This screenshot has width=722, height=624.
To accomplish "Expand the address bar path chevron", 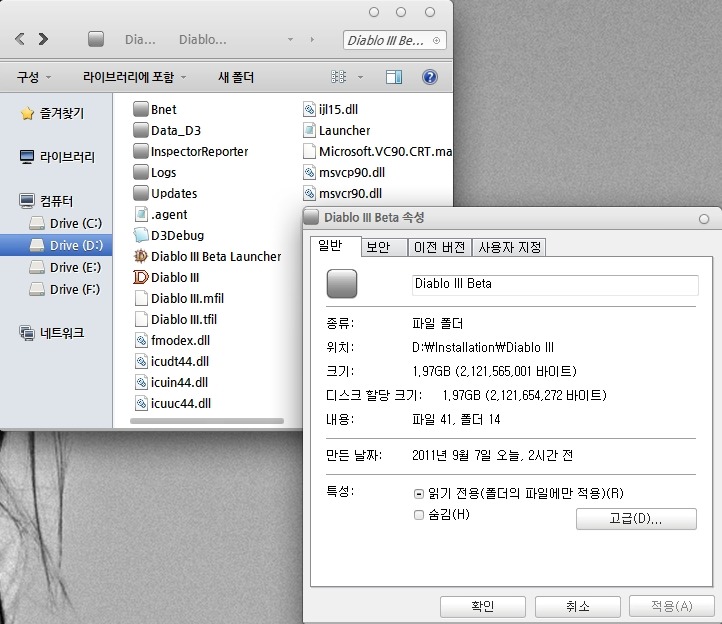I will coord(312,40).
